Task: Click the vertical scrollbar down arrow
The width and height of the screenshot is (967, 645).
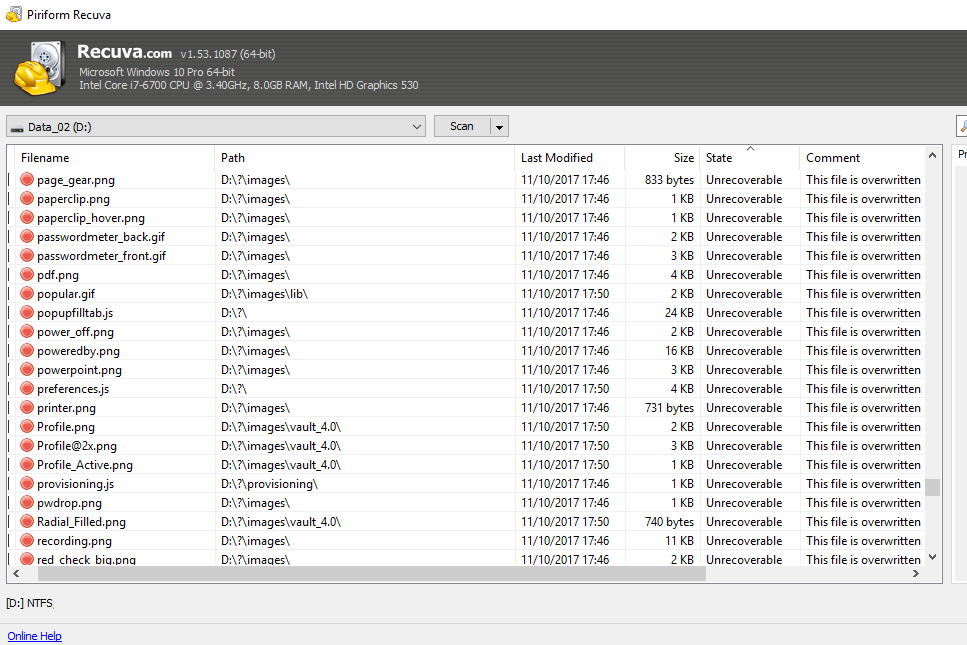Action: tap(933, 558)
